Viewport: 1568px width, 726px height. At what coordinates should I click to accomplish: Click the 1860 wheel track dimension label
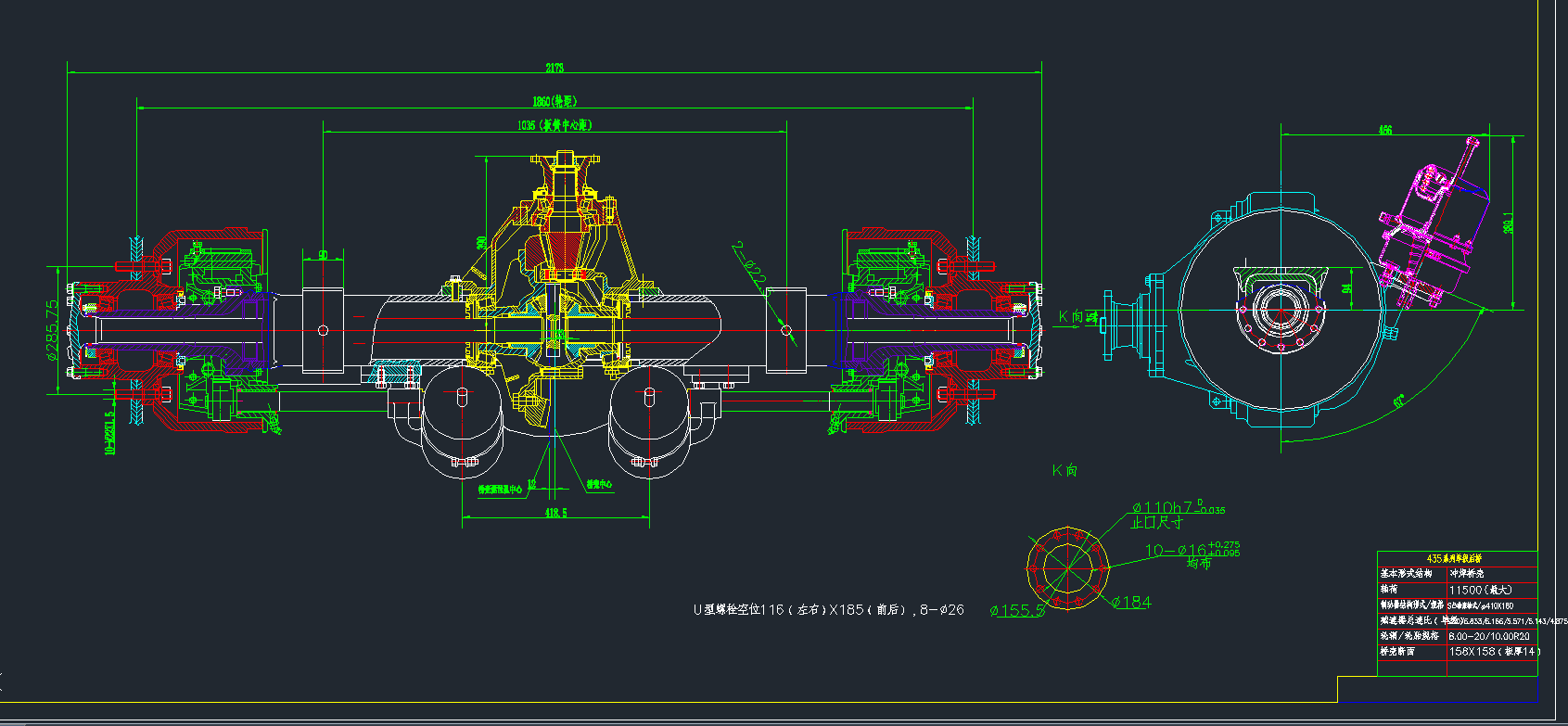[554, 101]
